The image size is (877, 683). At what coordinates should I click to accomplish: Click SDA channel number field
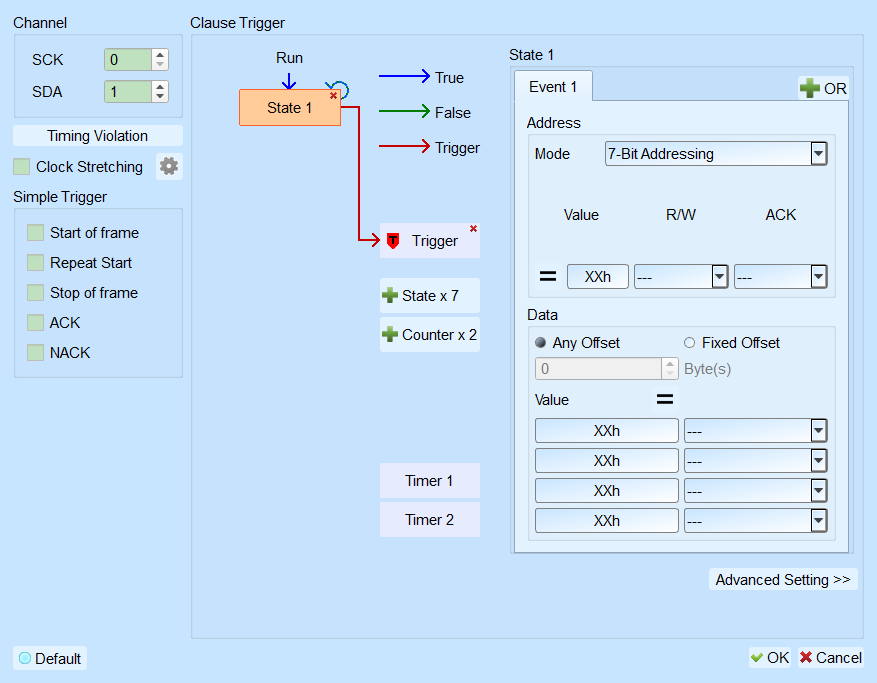tap(128, 92)
